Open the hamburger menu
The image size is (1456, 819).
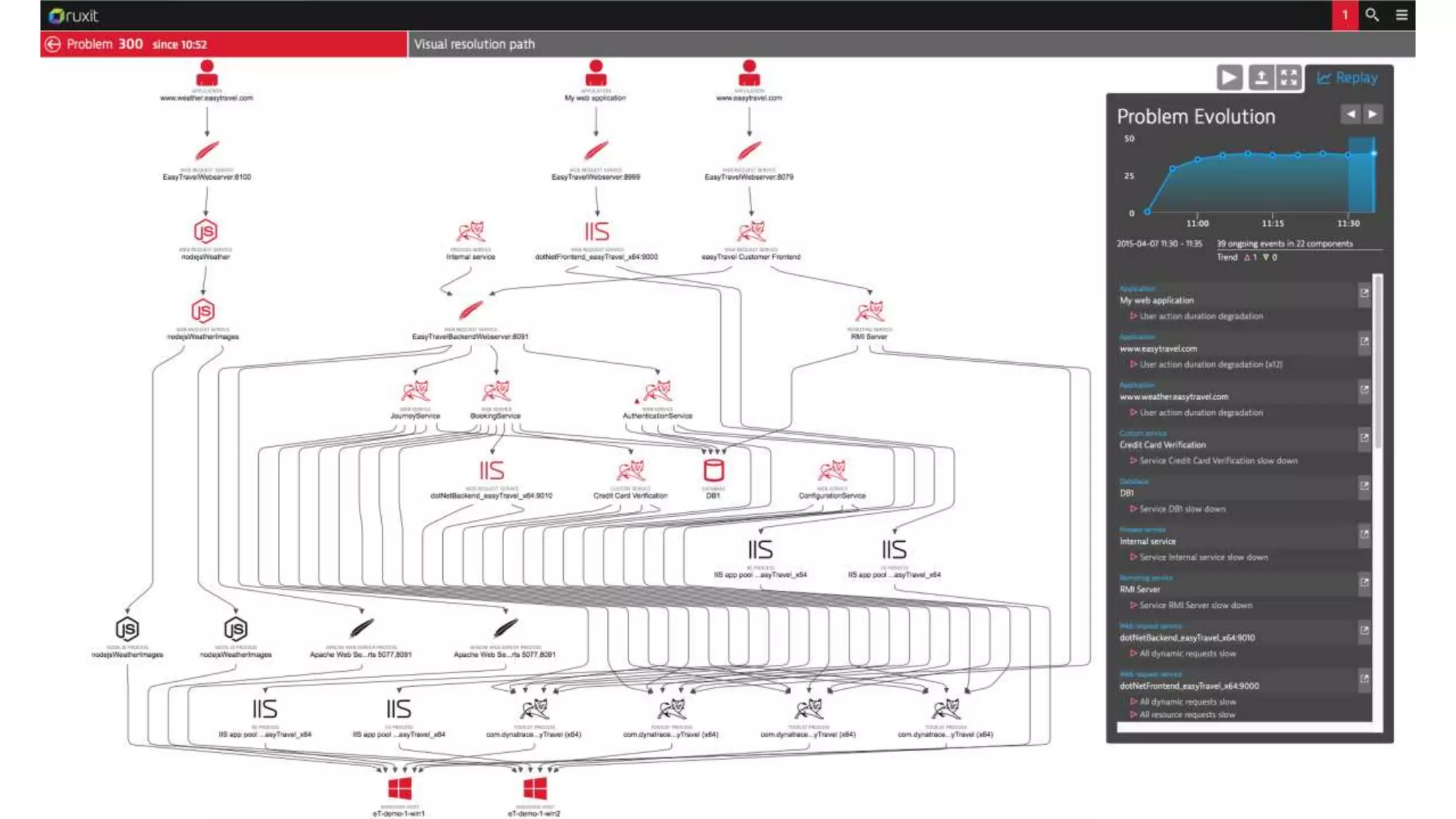pos(1401,15)
